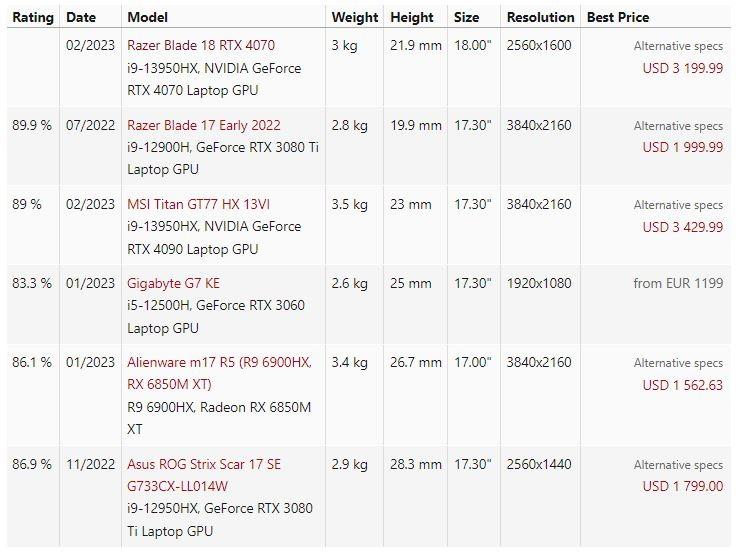The height and width of the screenshot is (557, 740).
Task: Sort laptops by the Model header
Action: pyautogui.click(x=148, y=17)
